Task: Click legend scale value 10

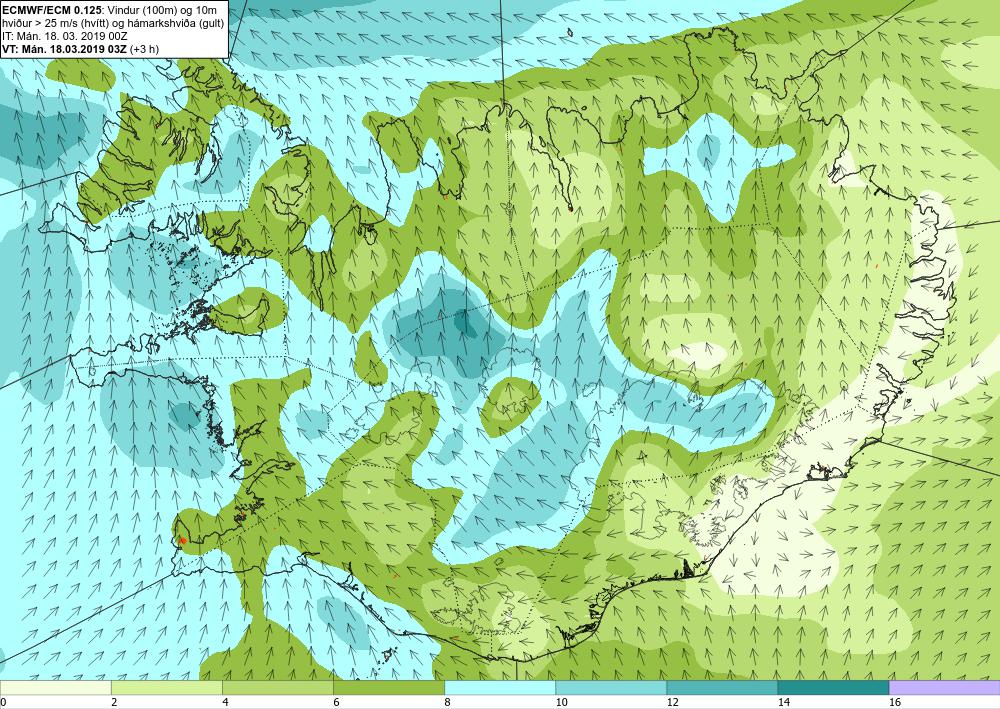Action: tap(561, 703)
